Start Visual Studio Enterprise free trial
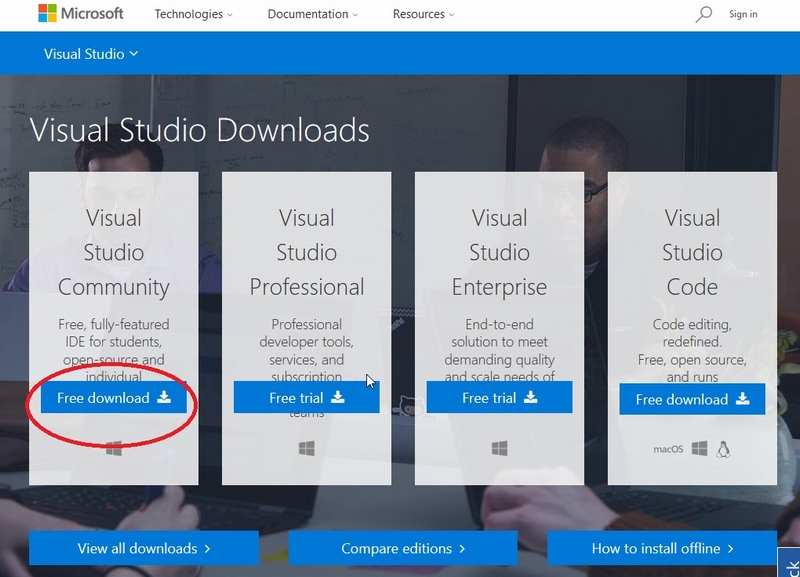 coord(499,397)
